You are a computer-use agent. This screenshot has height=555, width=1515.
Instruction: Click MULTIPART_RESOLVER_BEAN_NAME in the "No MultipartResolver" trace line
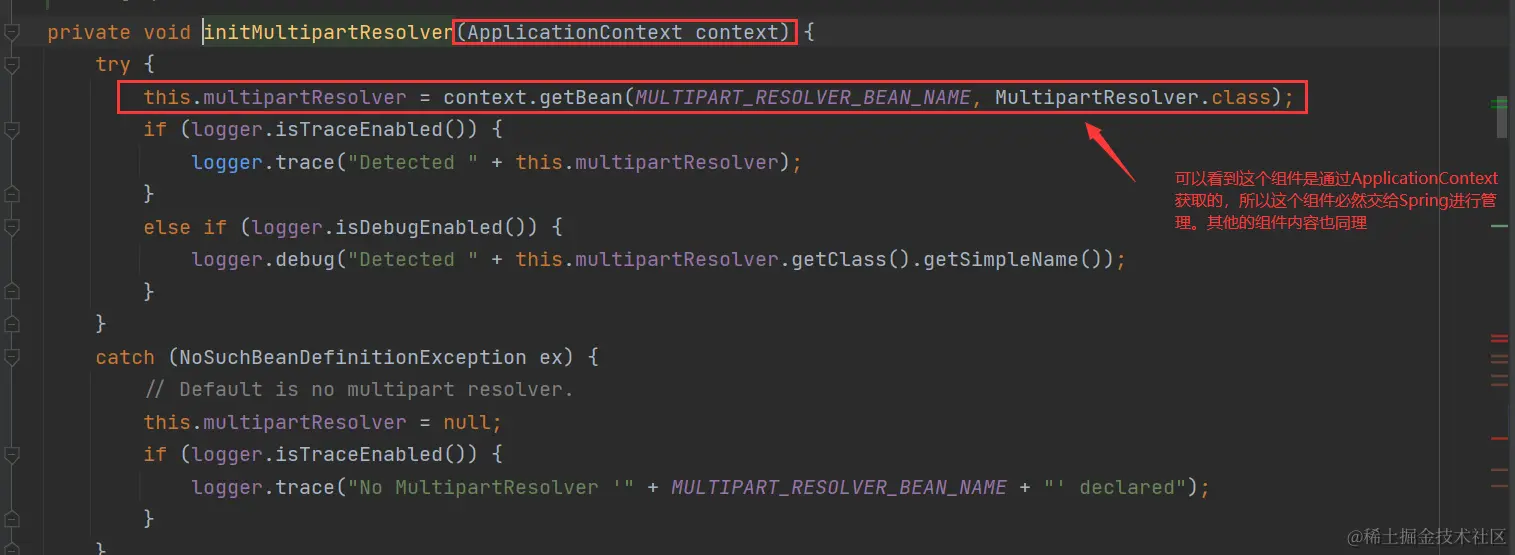(x=839, y=487)
